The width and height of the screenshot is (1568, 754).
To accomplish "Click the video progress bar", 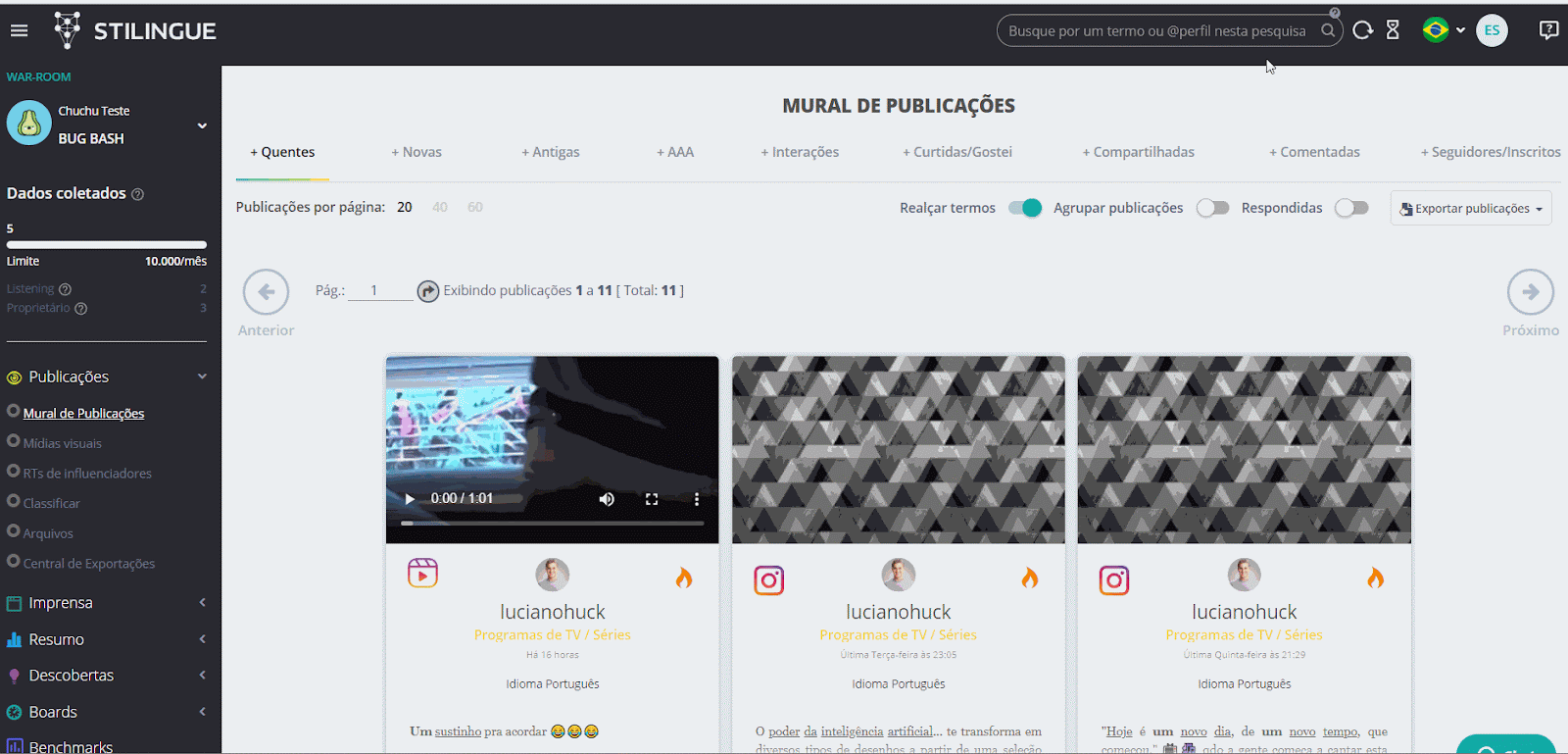I will (552, 524).
